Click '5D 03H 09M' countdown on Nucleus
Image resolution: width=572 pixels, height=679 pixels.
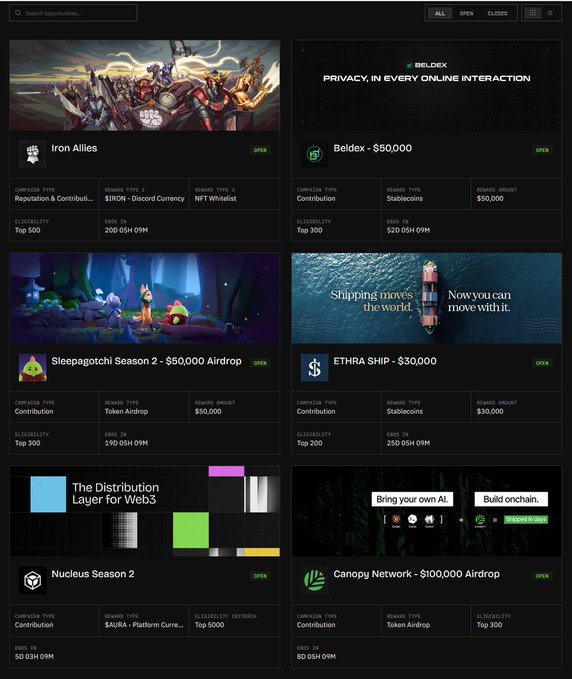tap(34, 657)
